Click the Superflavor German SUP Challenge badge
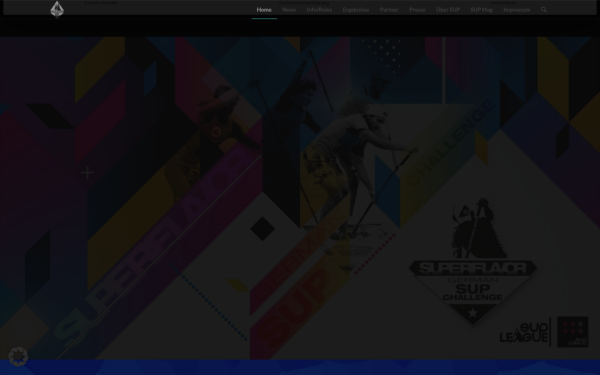 [473, 262]
